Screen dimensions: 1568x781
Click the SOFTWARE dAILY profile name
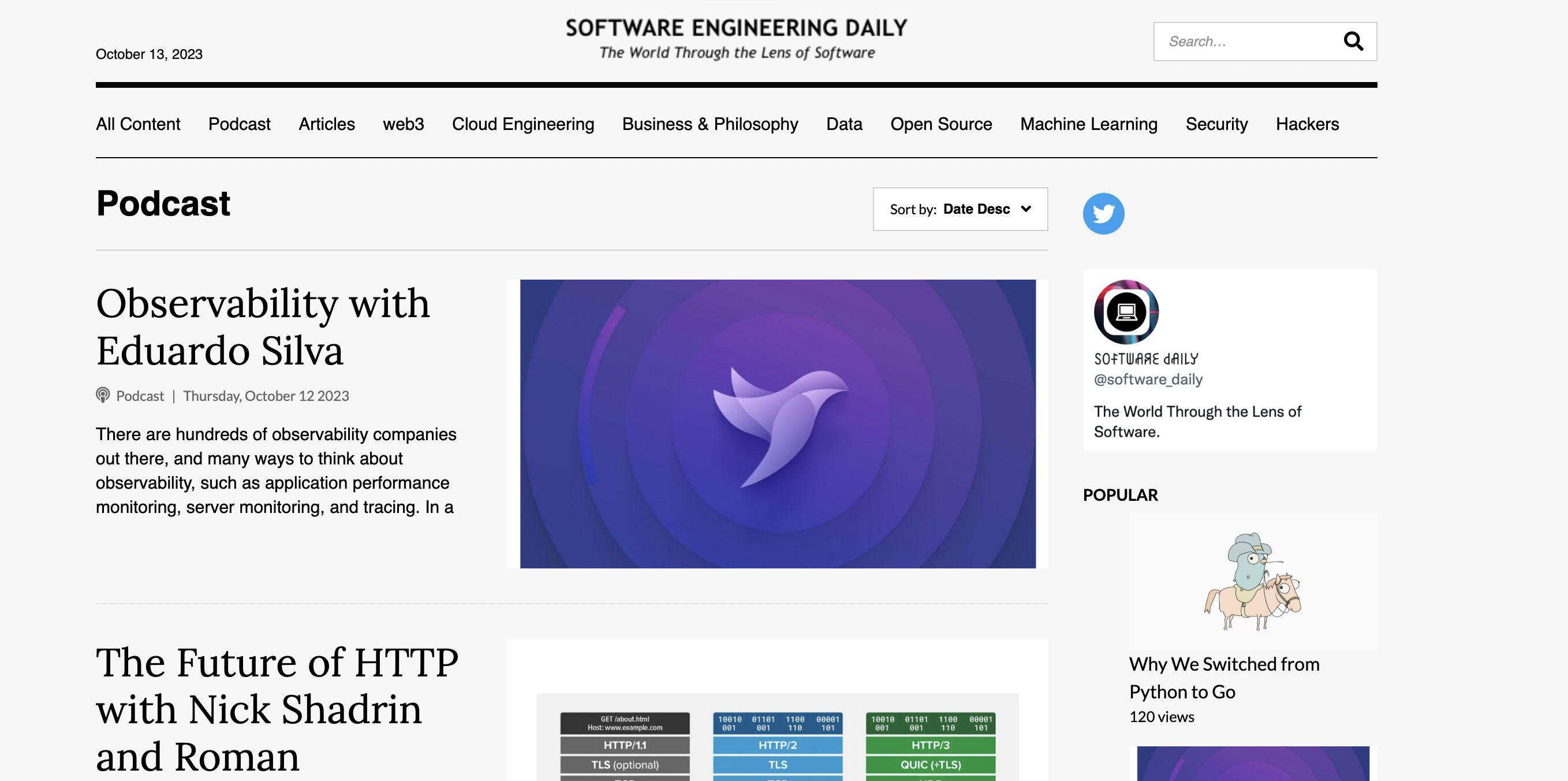1146,359
